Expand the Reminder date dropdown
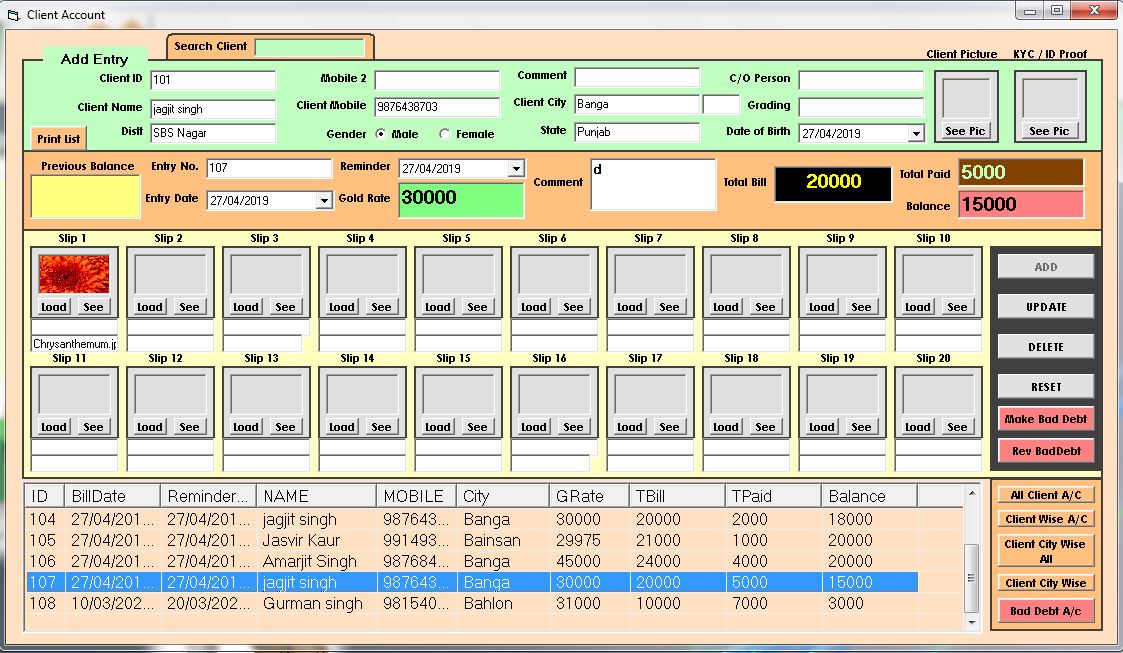This screenshot has width=1123, height=653. [x=516, y=169]
